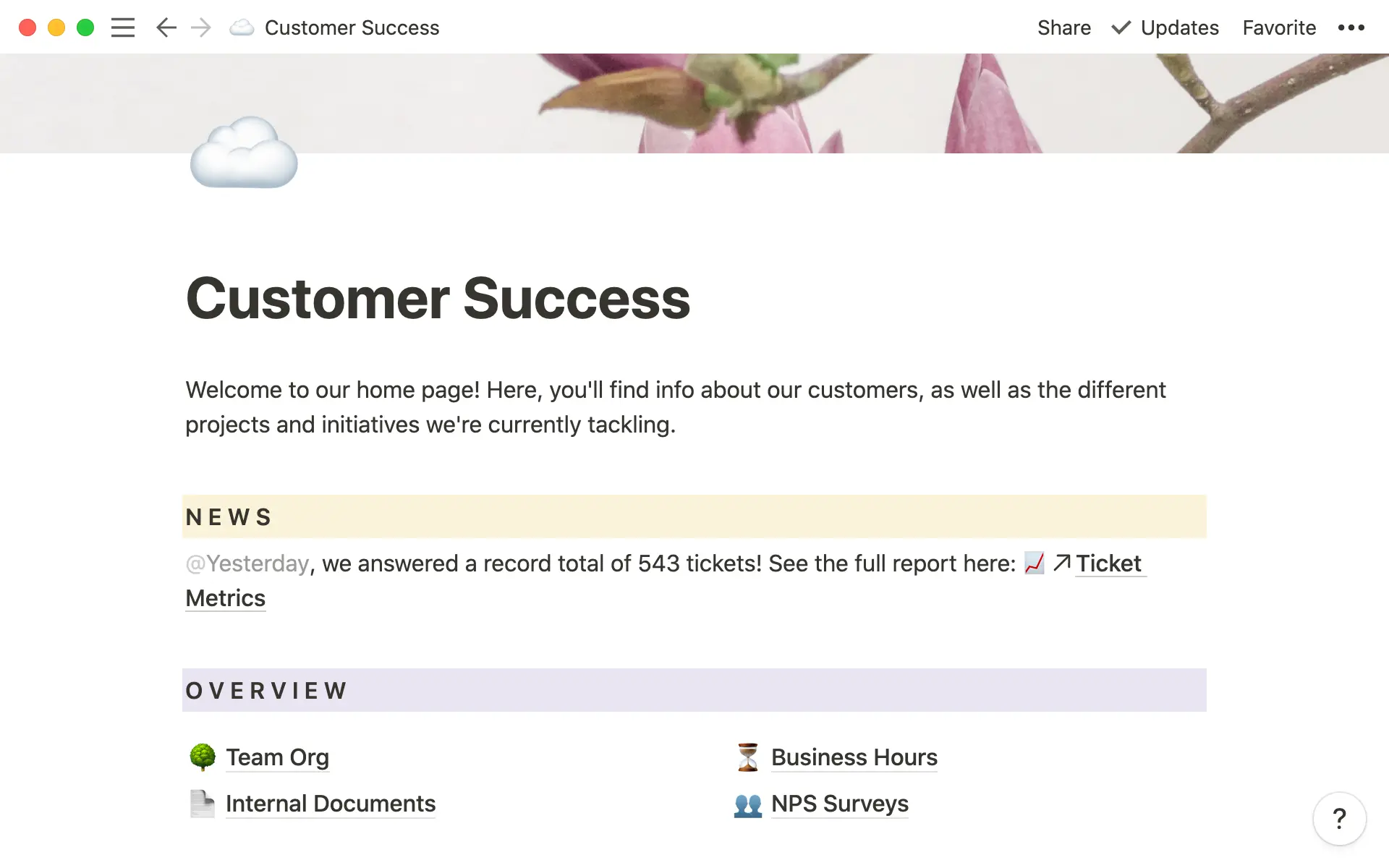The image size is (1389, 868).
Task: Click the large cloud page icon
Action: (x=244, y=153)
